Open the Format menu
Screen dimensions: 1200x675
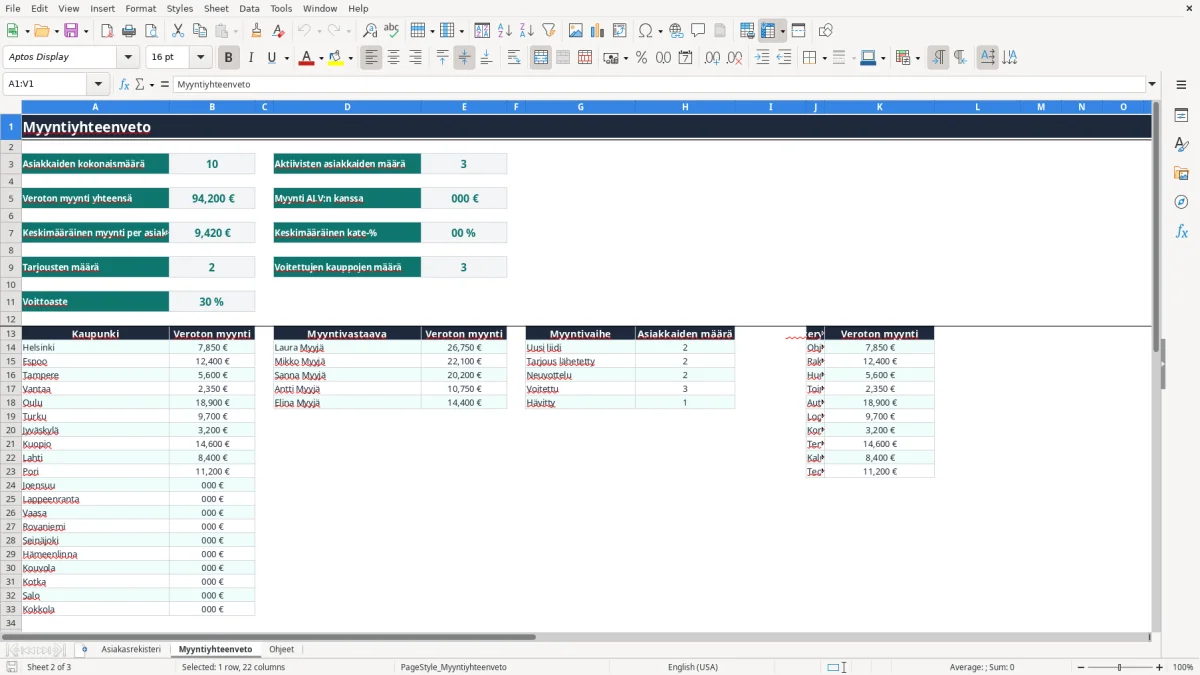pos(140,8)
